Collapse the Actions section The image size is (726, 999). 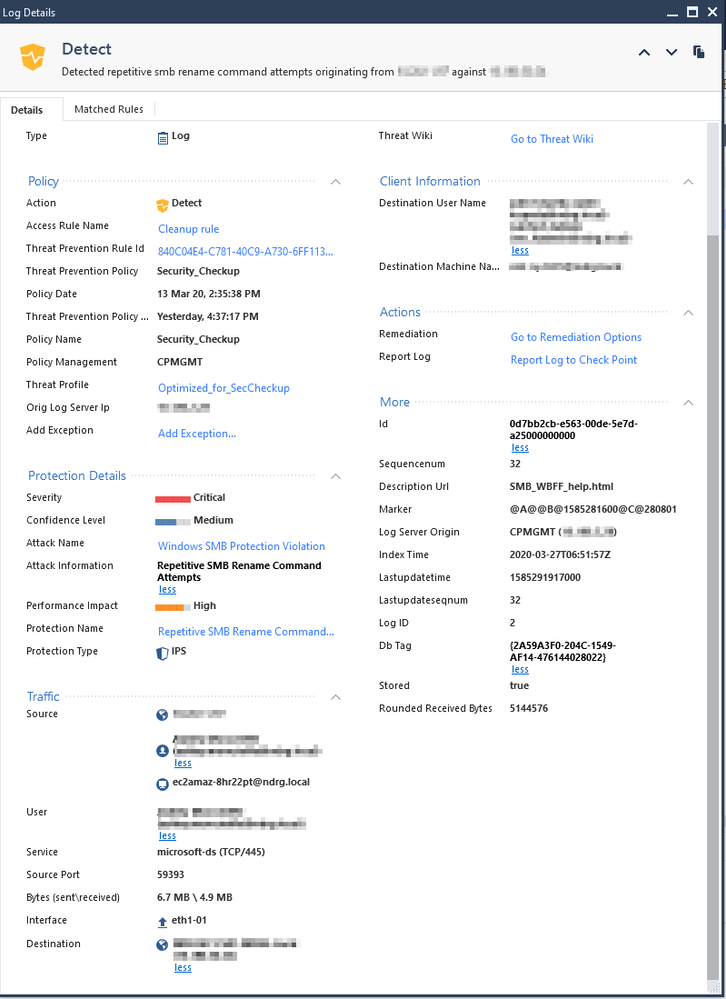tap(688, 313)
